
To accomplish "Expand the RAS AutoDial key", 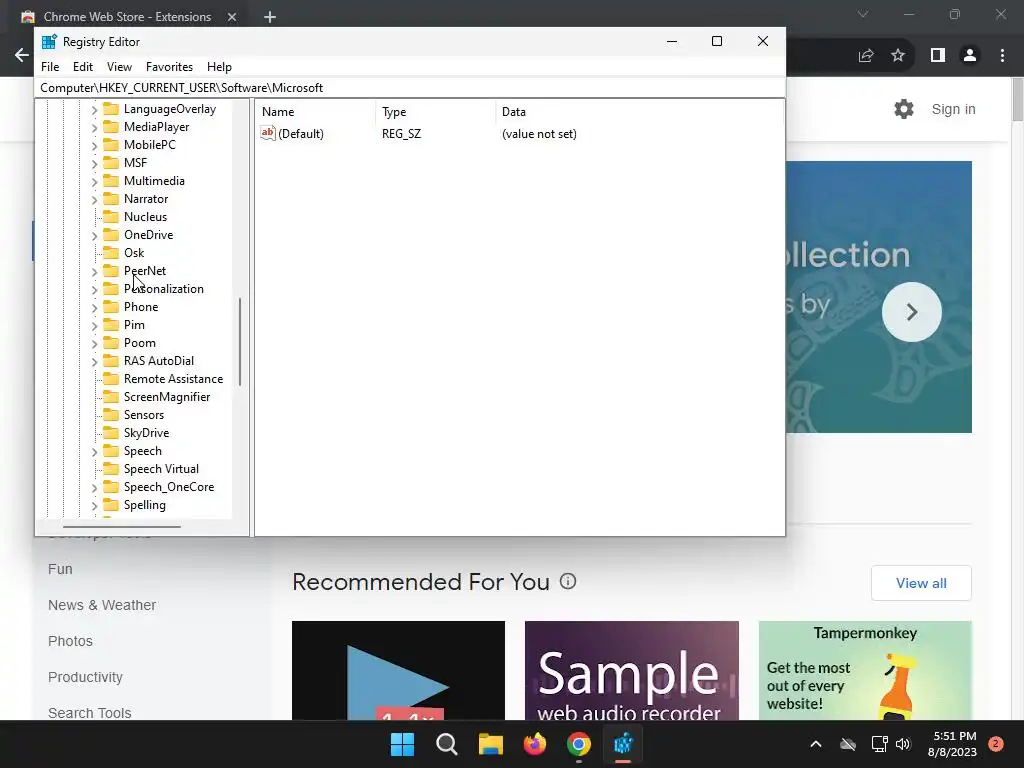I will 94,361.
